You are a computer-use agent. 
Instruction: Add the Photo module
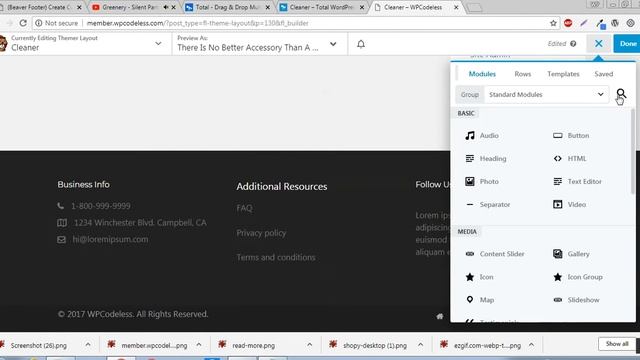point(482,181)
